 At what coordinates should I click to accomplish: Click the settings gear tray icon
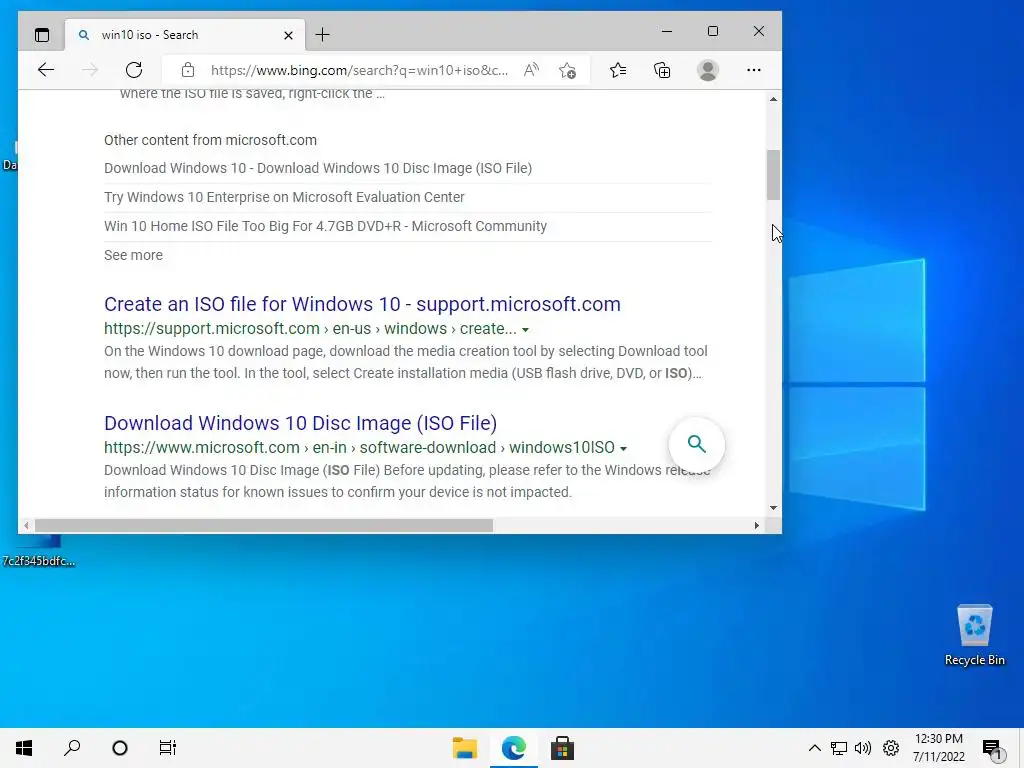pos(891,748)
